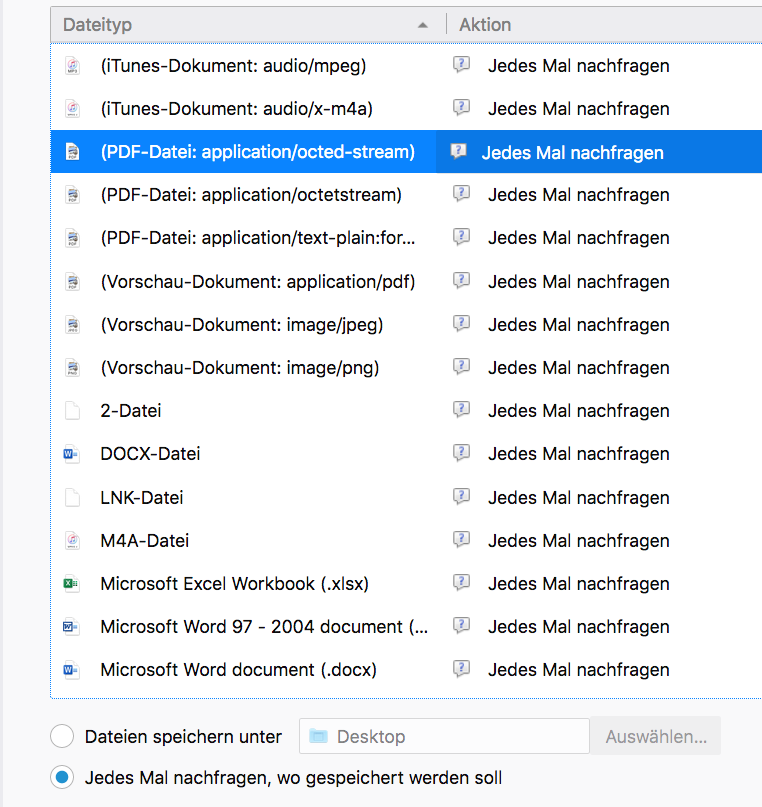Click the Aktion column header
762x807 pixels.
[x=485, y=25]
